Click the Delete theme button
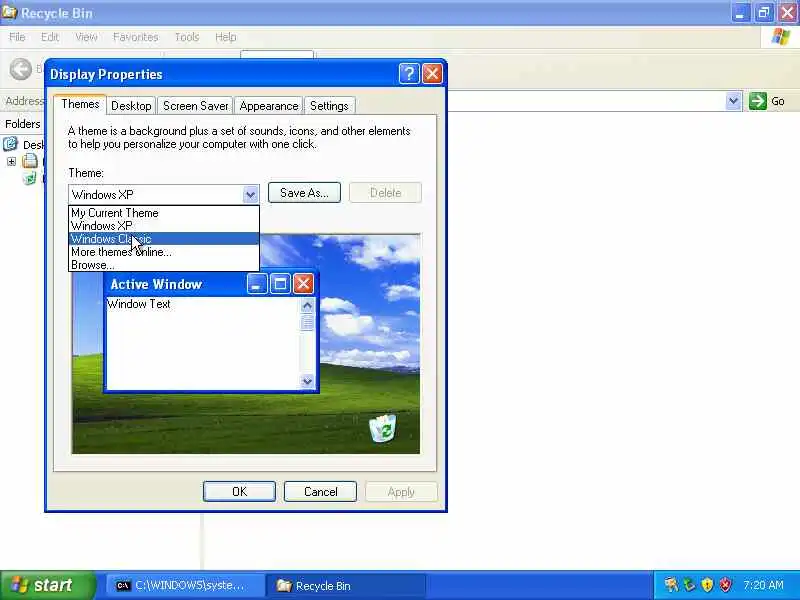The width and height of the screenshot is (800, 600). (385, 193)
